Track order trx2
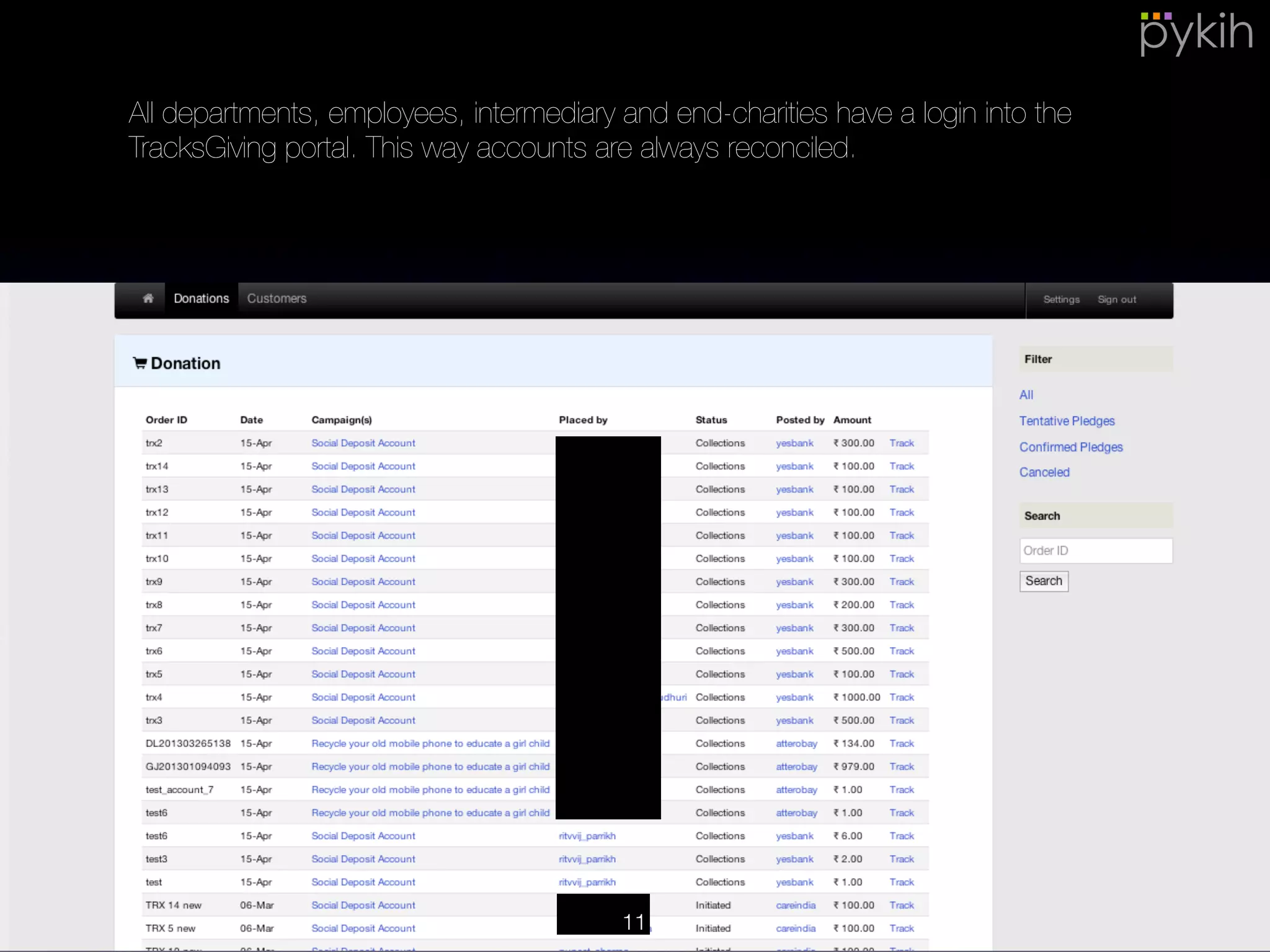 pos(902,443)
